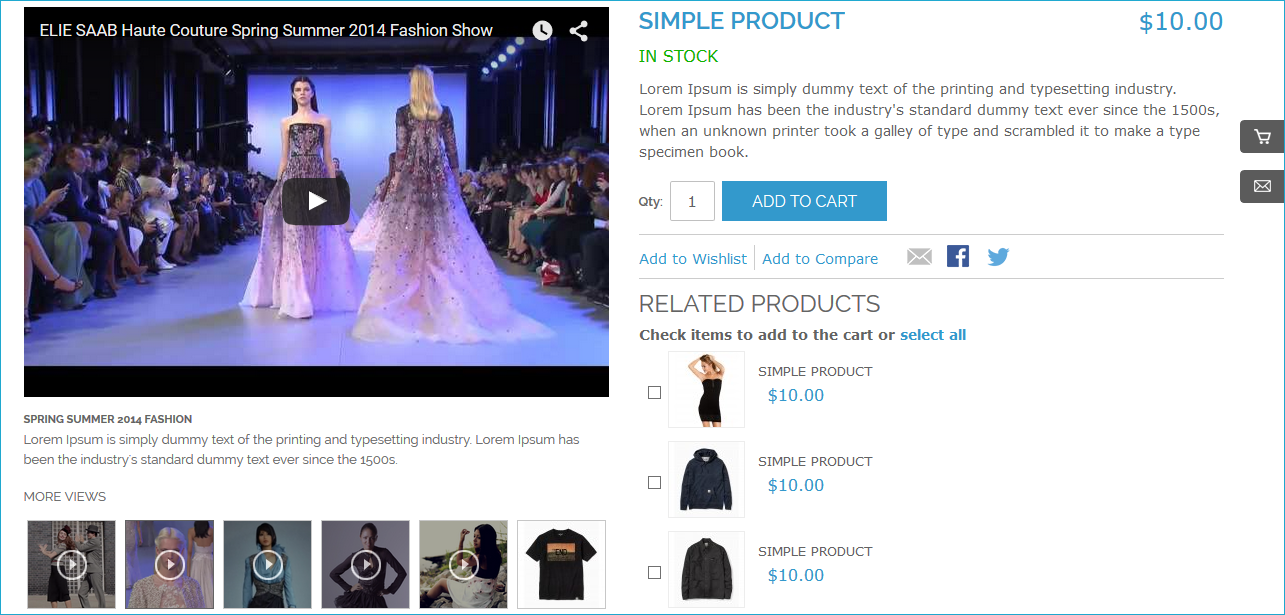Viewport: 1285px width, 615px height.
Task: Click the Add to Compare link
Action: 820,259
